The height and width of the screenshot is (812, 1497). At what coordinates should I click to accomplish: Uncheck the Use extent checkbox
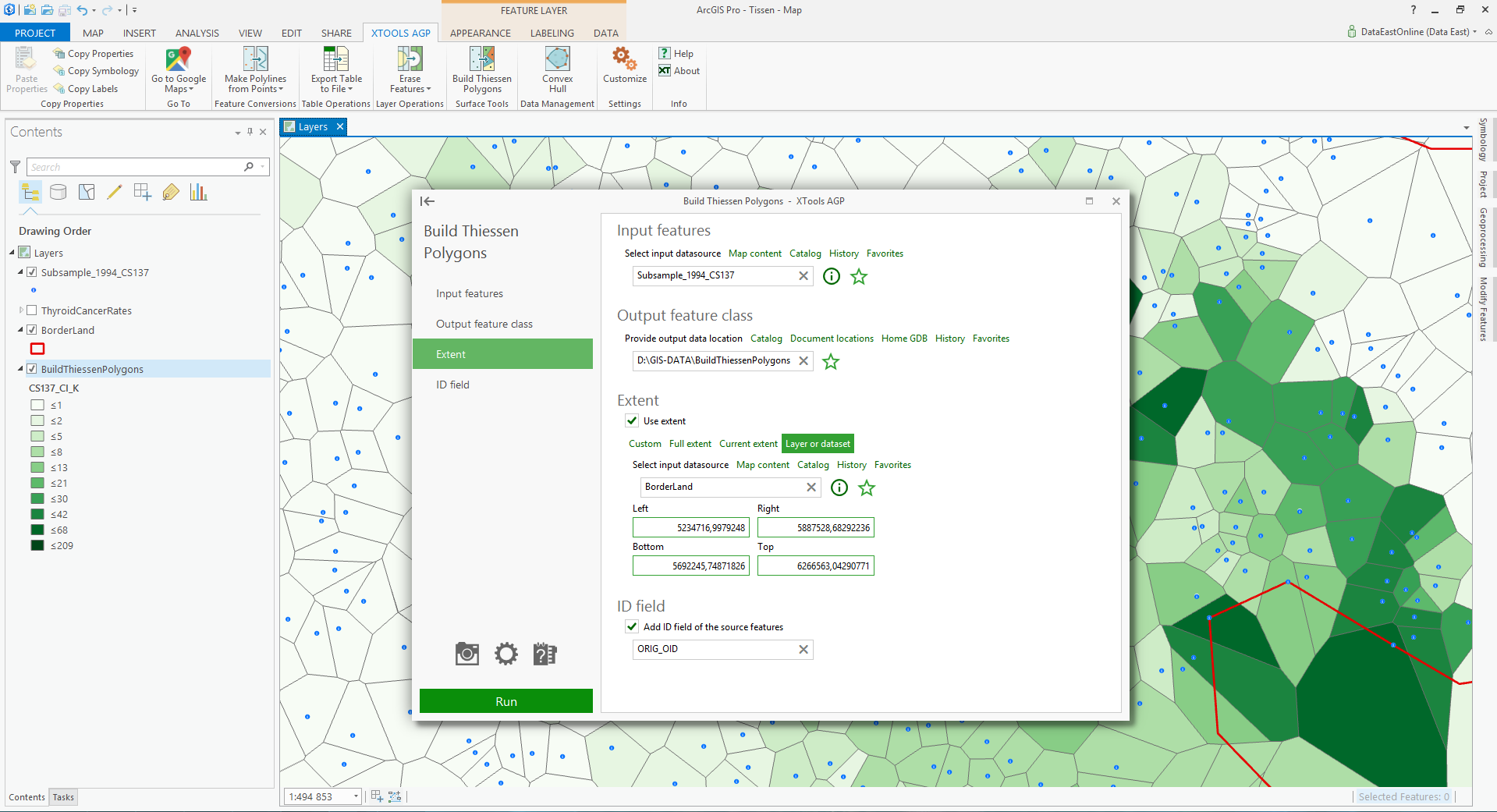click(632, 420)
